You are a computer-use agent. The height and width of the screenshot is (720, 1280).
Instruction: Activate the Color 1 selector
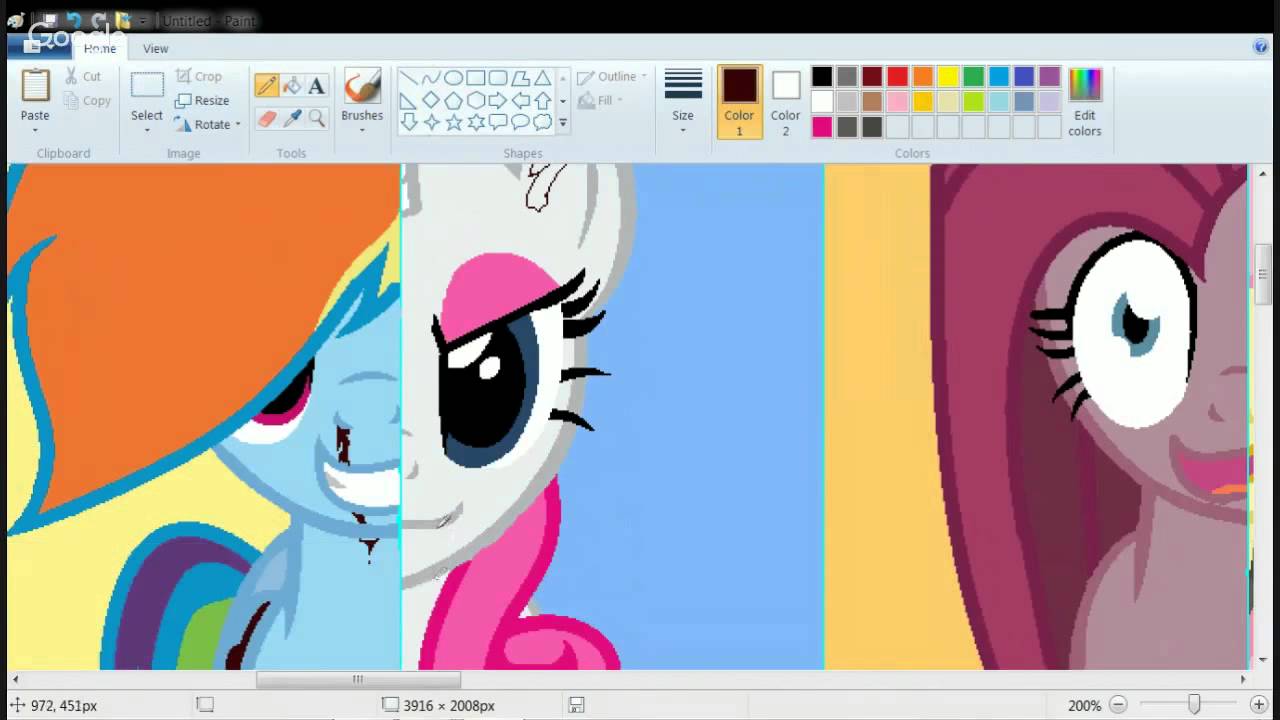739,101
